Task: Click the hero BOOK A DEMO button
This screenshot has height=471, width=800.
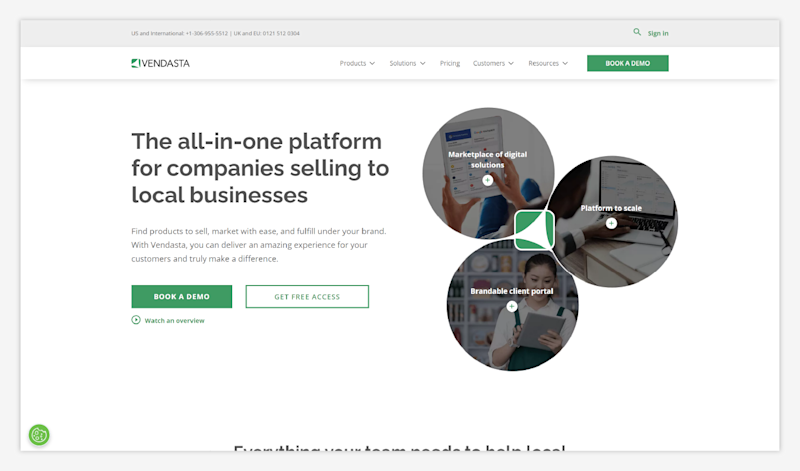Action: pos(182,296)
